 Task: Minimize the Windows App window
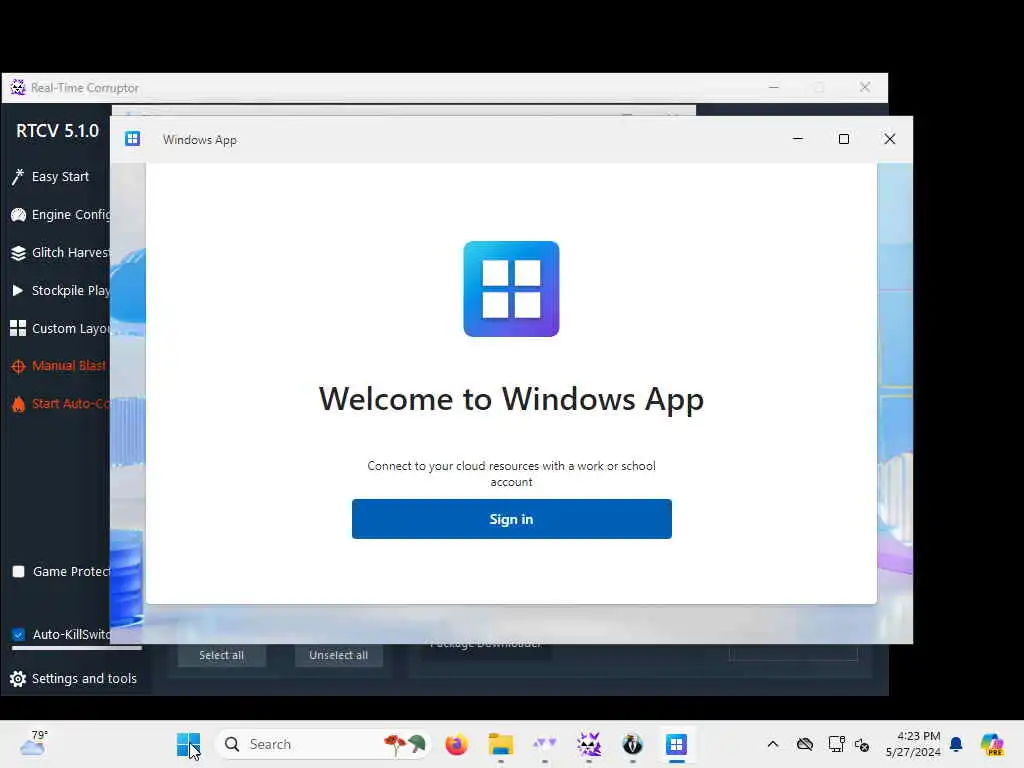[797, 138]
